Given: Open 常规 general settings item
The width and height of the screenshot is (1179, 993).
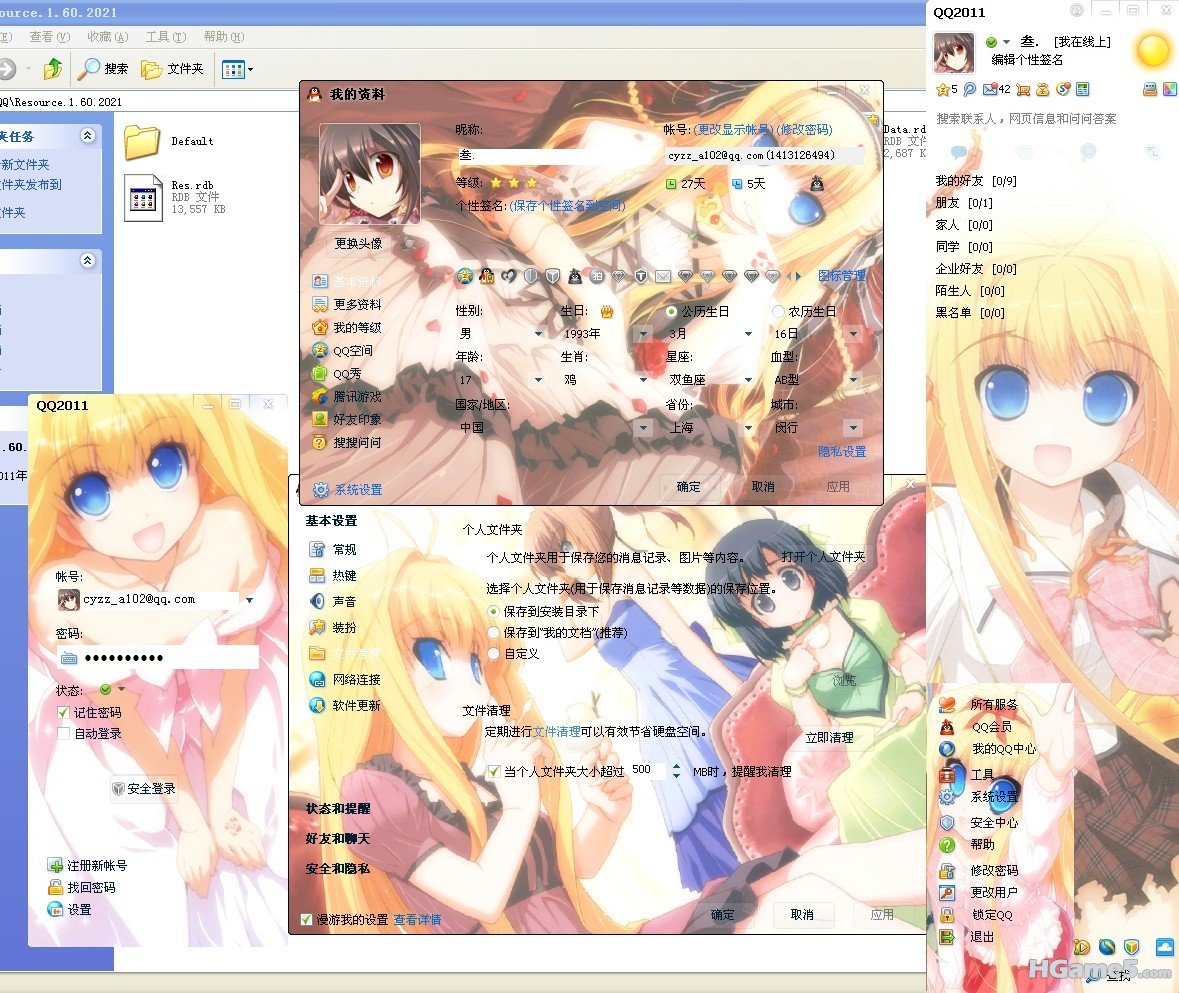Looking at the screenshot, I should pos(334,549).
